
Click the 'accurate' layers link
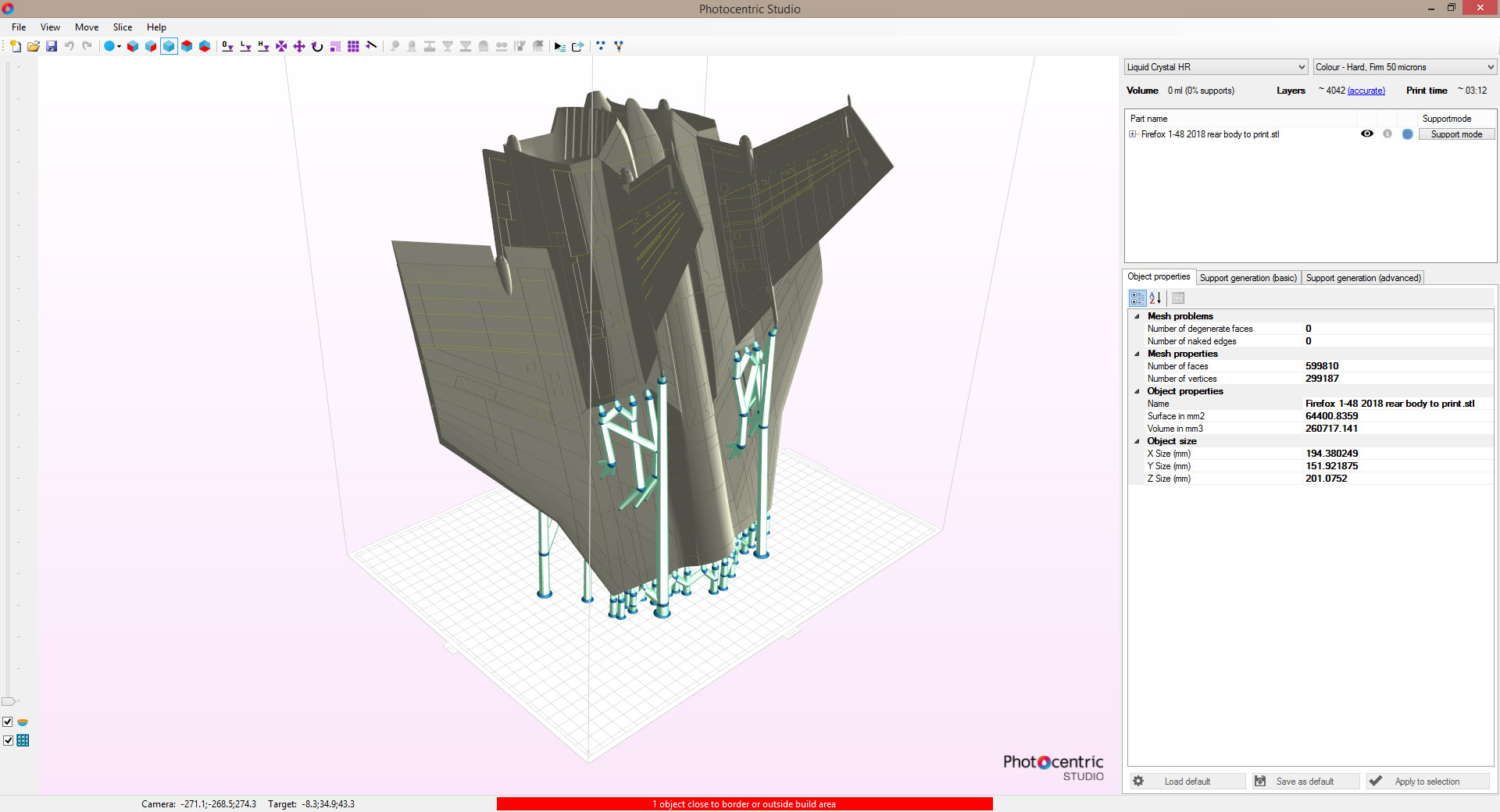tap(1366, 91)
